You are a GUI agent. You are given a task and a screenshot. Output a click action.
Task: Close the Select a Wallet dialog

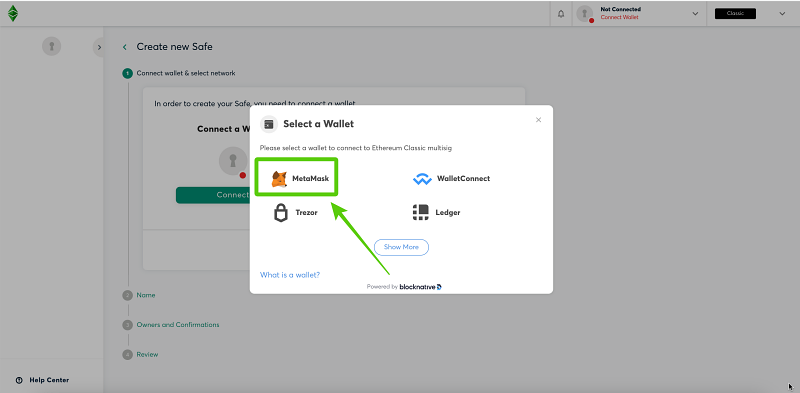click(x=538, y=120)
